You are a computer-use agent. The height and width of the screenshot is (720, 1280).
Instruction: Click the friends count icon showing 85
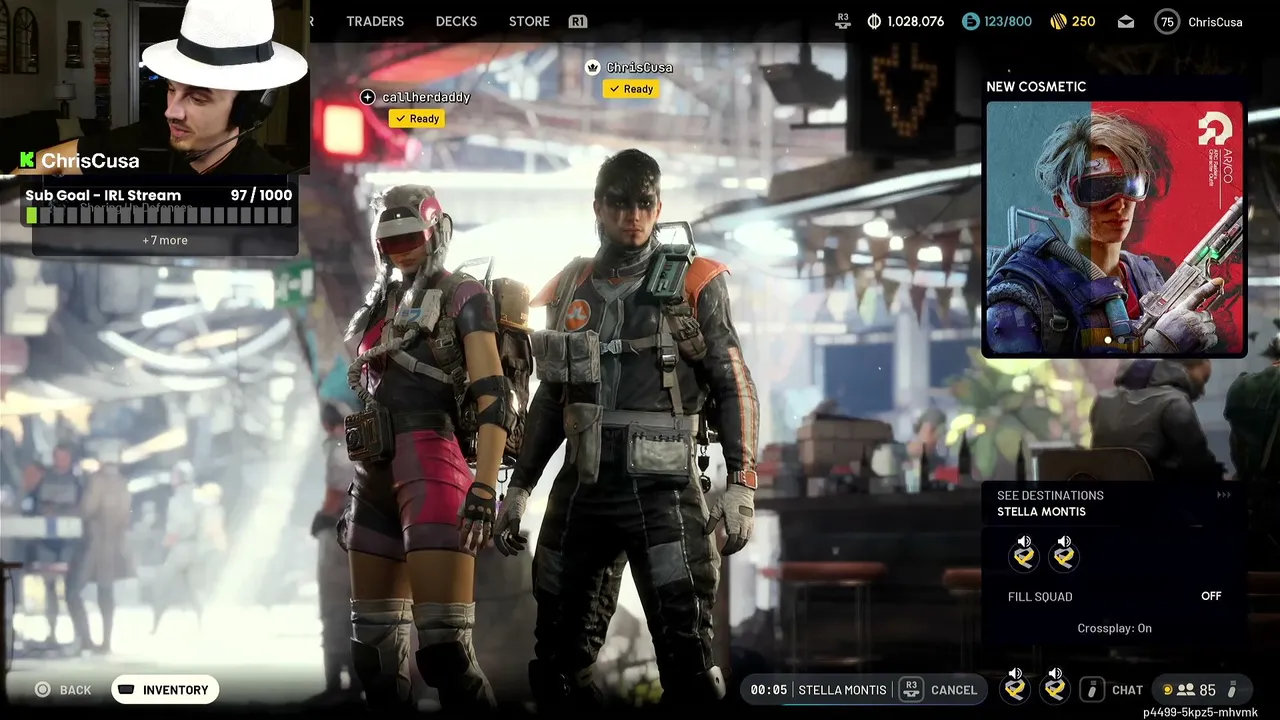pos(1186,690)
